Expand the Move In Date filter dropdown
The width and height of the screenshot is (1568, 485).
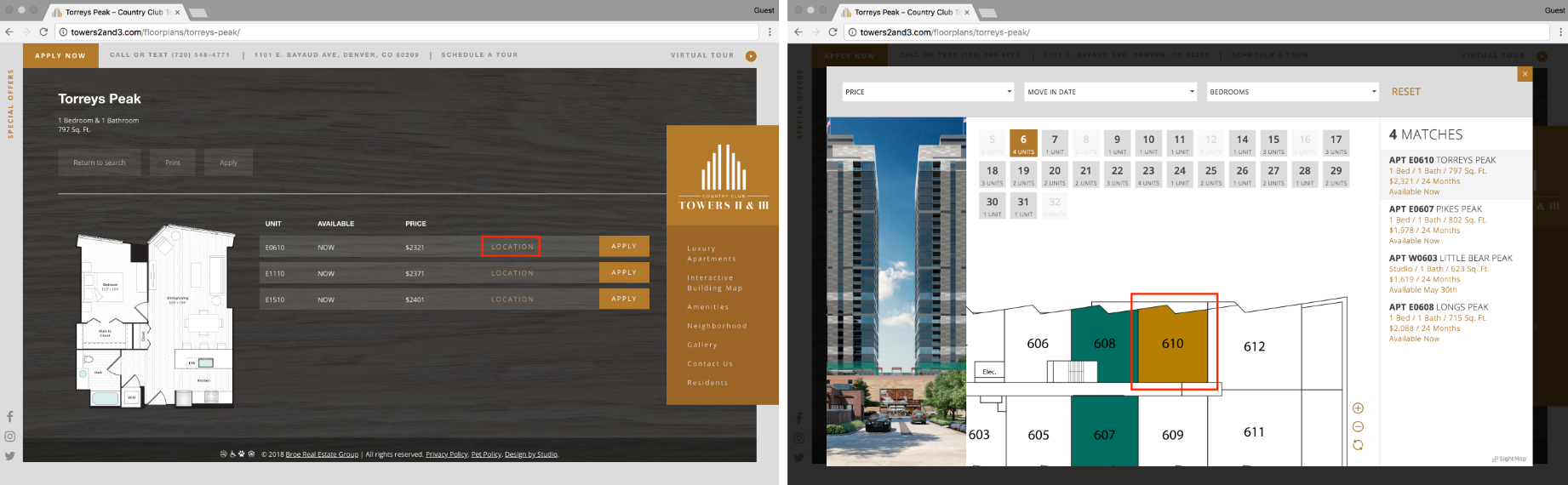click(1111, 92)
